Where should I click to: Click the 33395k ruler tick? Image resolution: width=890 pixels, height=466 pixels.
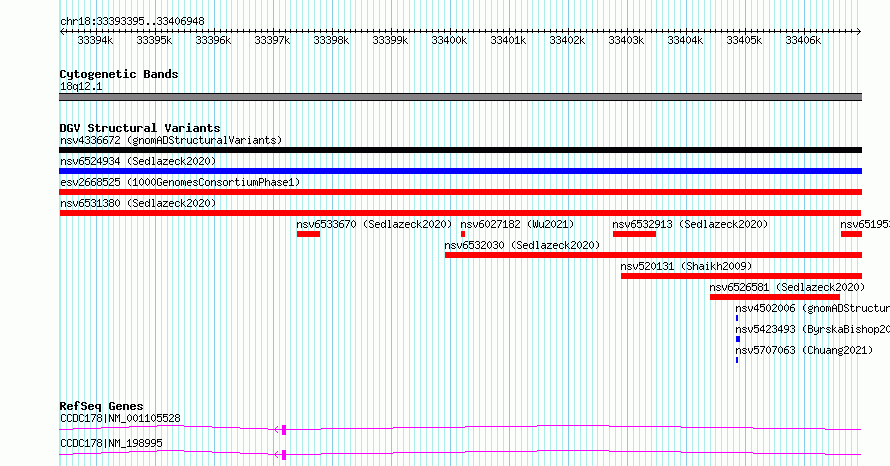pos(154,40)
